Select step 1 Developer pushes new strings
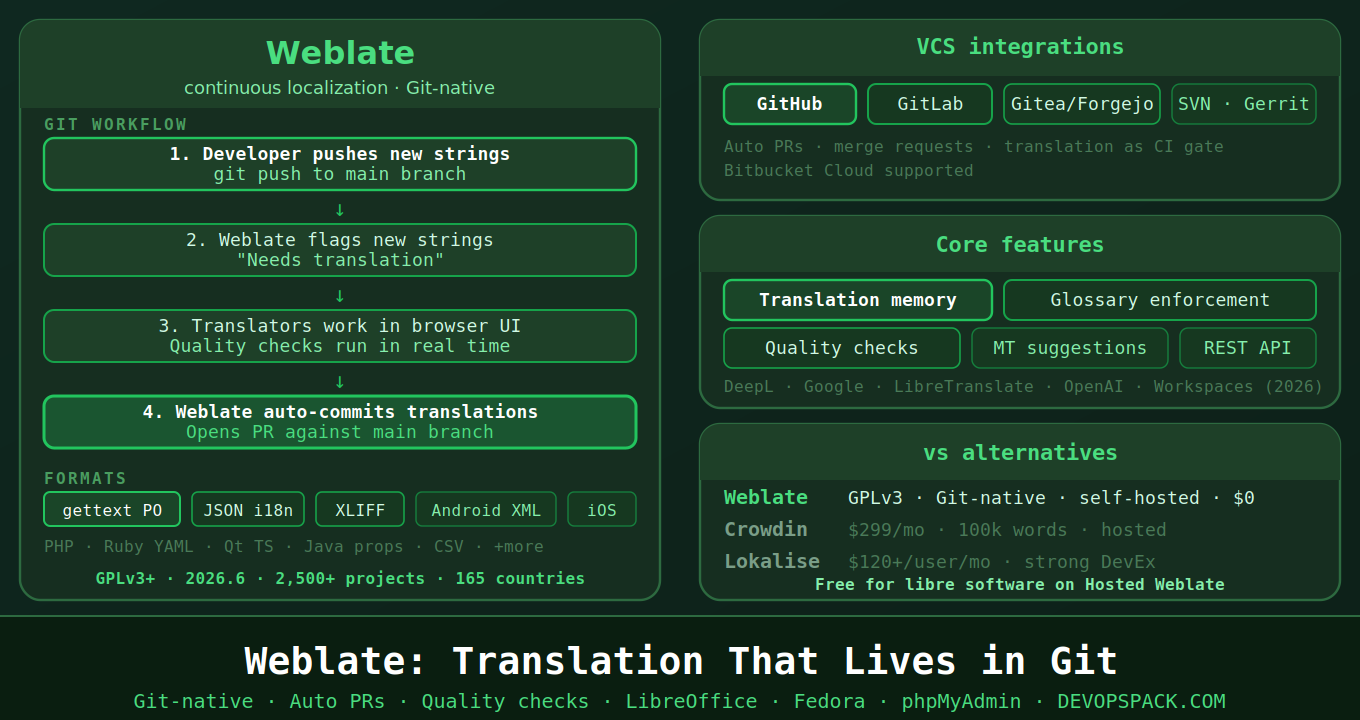 (340, 164)
